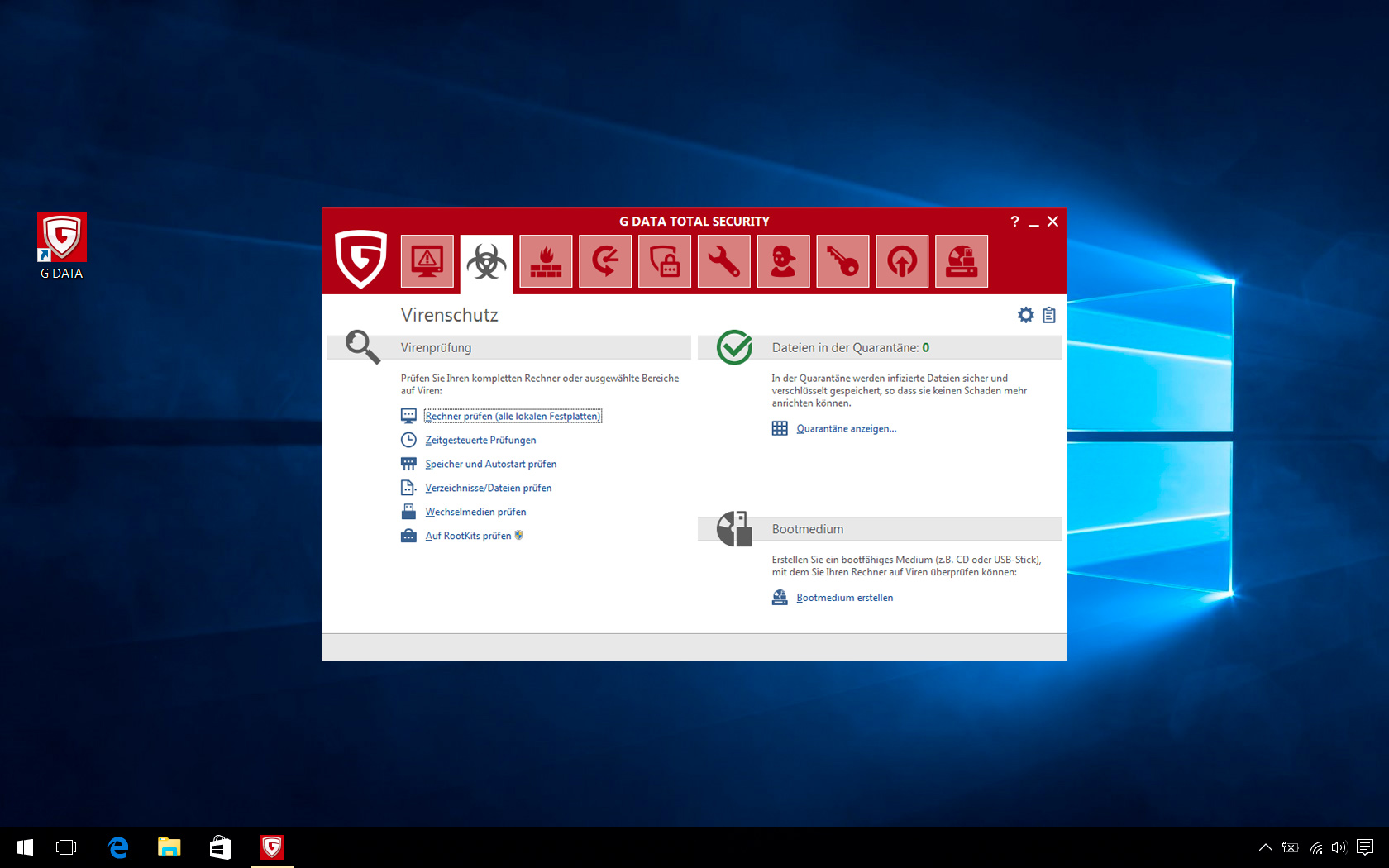Viewport: 1389px width, 868px height.
Task: Open the Backup tab with arrow icon
Action: click(x=605, y=261)
